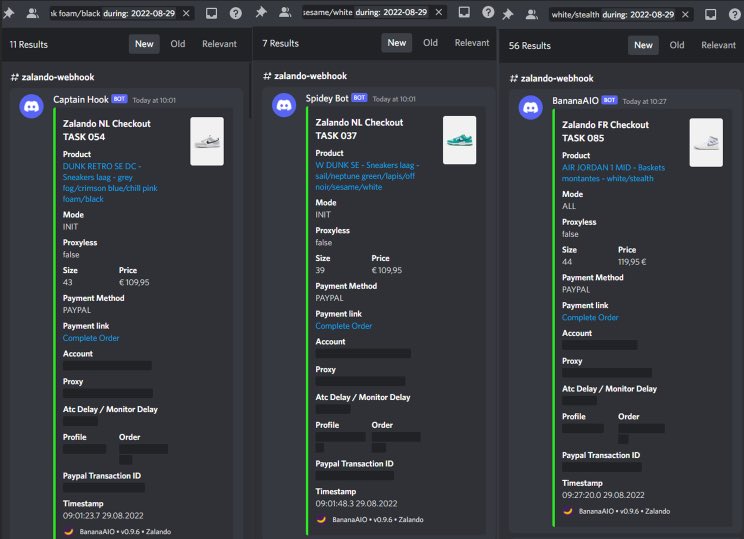The image size is (744, 539).
Task: Click the '56 Results' count text
Action: point(530,46)
